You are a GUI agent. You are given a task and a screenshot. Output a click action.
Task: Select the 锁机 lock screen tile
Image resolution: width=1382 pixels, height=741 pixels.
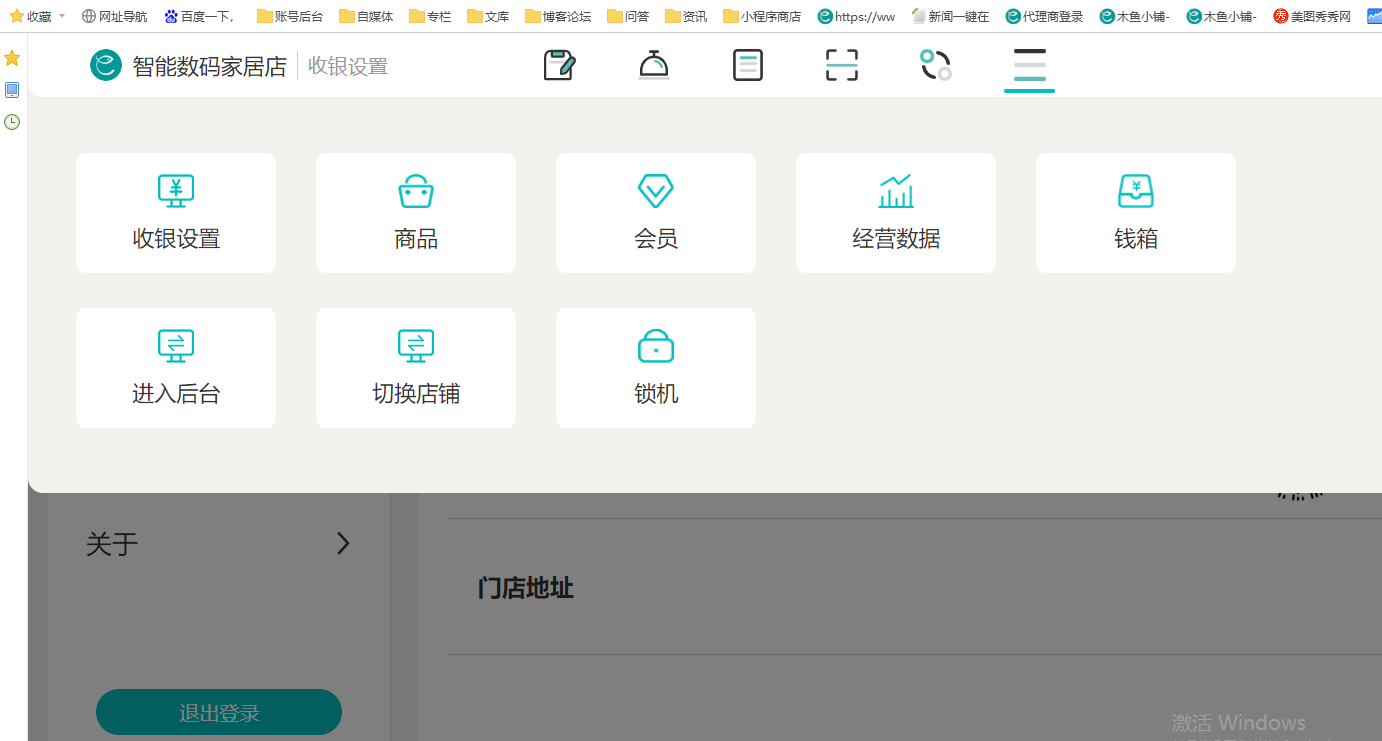pos(656,368)
